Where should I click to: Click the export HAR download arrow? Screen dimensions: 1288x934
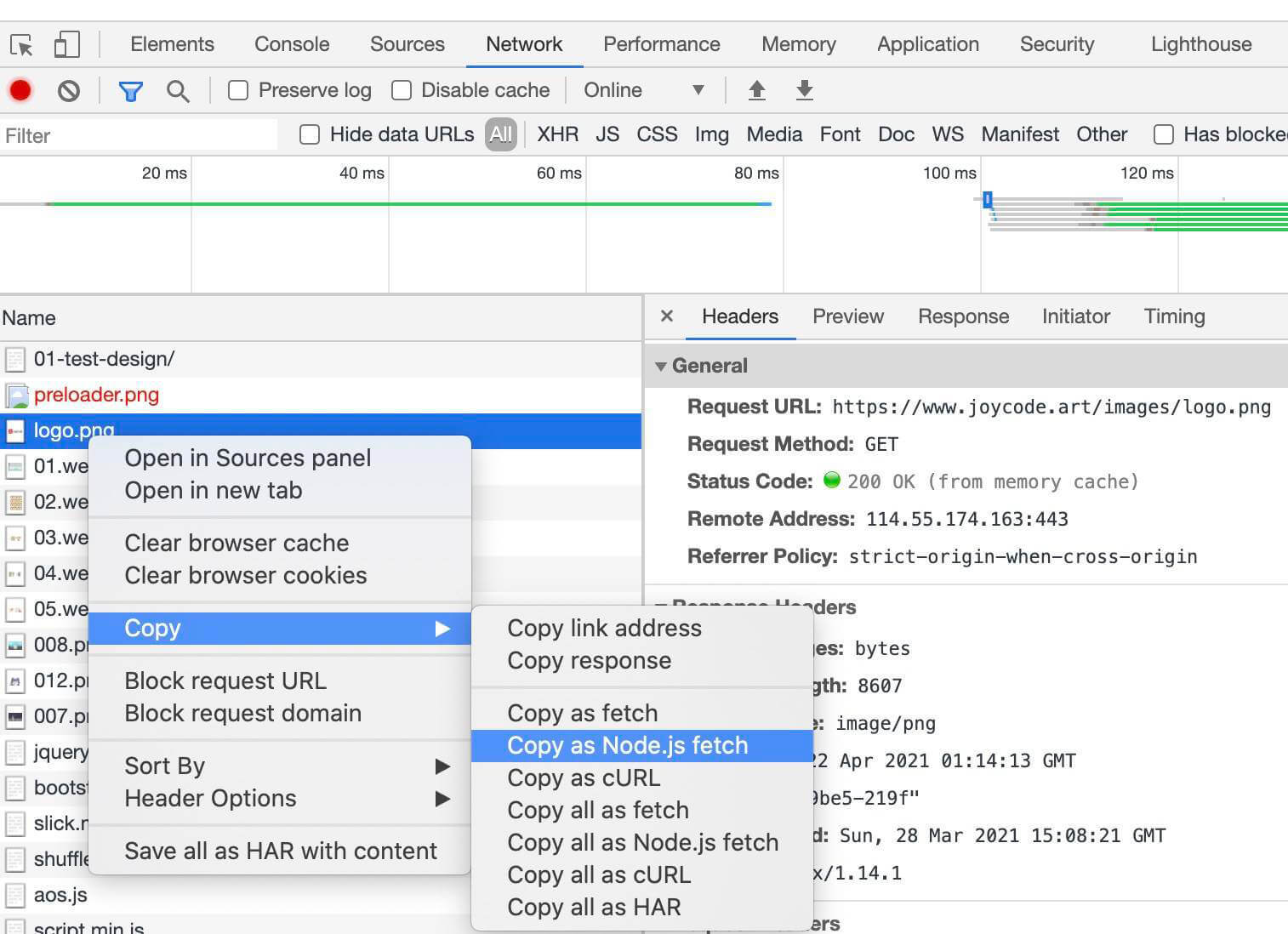[x=804, y=90]
